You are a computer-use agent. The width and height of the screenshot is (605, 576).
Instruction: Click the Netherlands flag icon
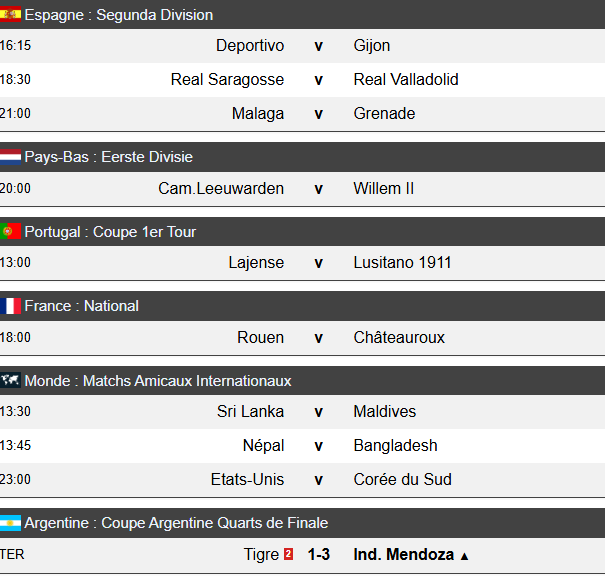coord(11,157)
